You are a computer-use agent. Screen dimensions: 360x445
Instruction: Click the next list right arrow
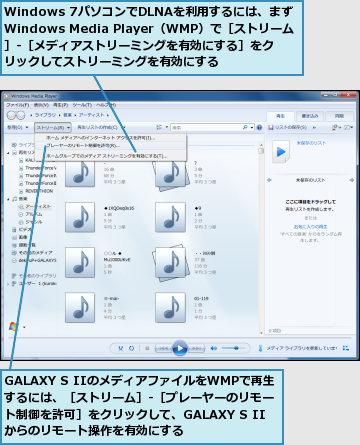351,180
